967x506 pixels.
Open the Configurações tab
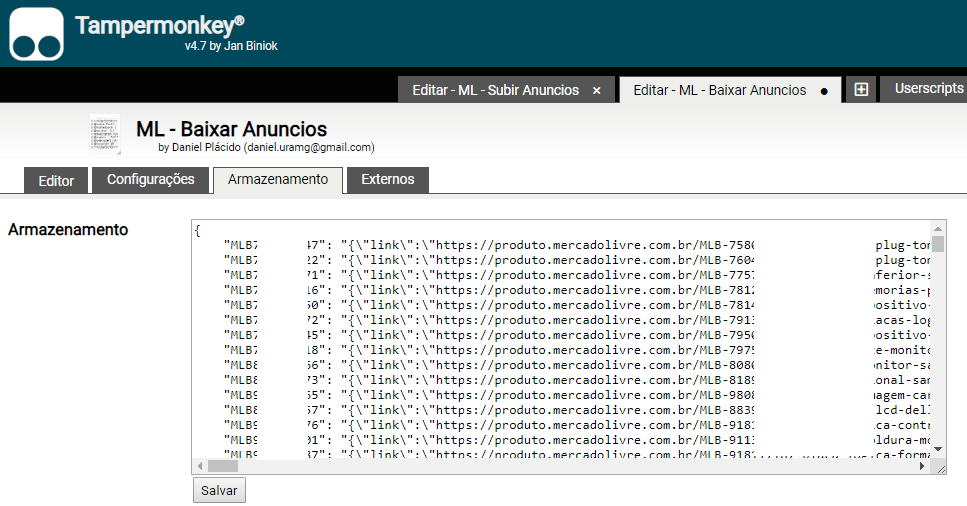click(x=150, y=180)
